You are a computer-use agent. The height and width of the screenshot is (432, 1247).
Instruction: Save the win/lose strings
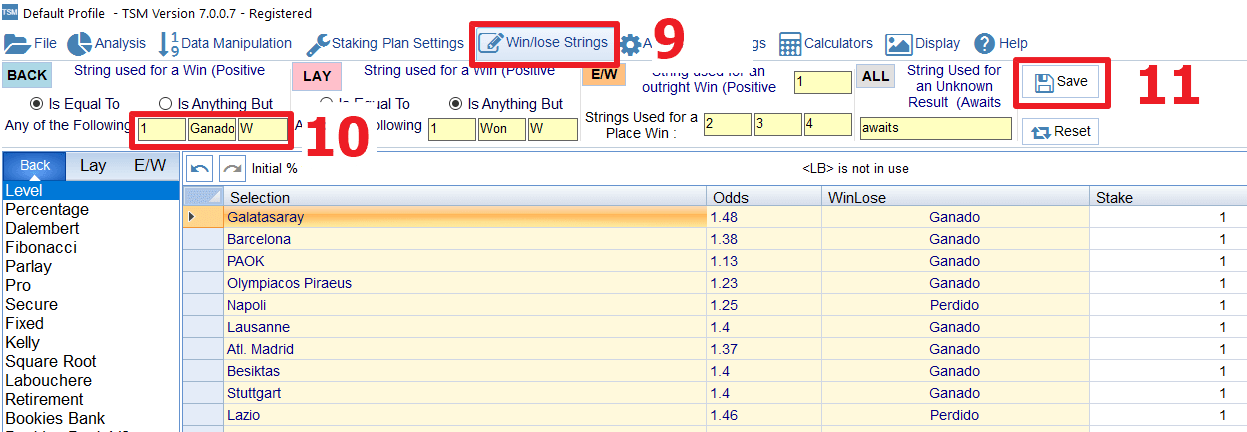tap(1061, 82)
